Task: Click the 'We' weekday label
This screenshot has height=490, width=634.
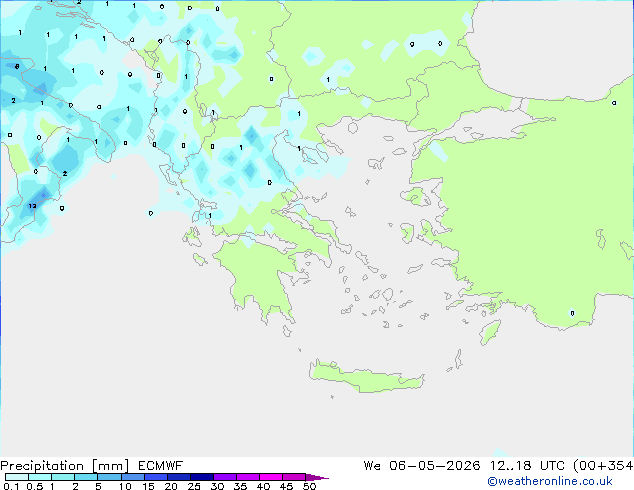Action: point(372,466)
